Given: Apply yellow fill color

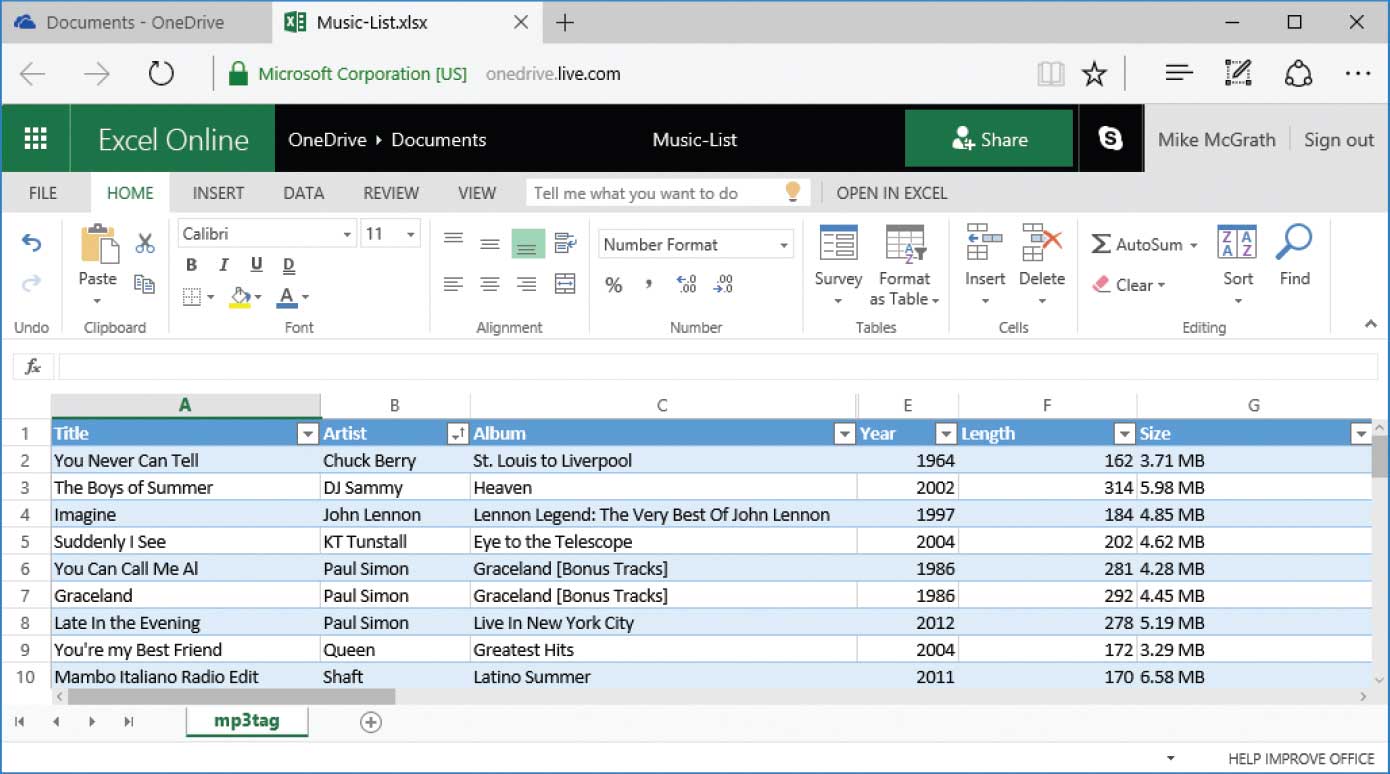Looking at the screenshot, I should pos(240,297).
